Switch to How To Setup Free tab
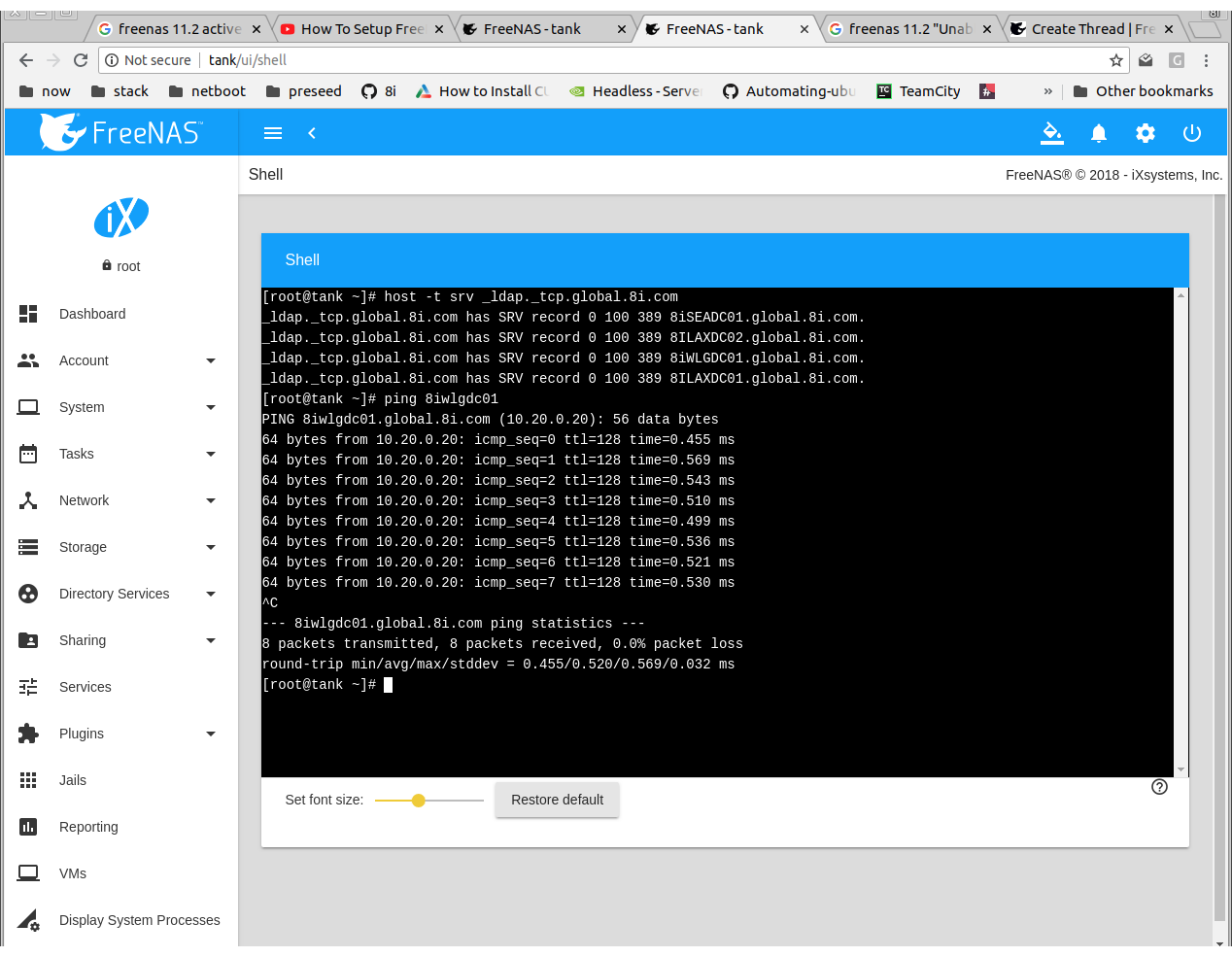 pyautogui.click(x=361, y=29)
